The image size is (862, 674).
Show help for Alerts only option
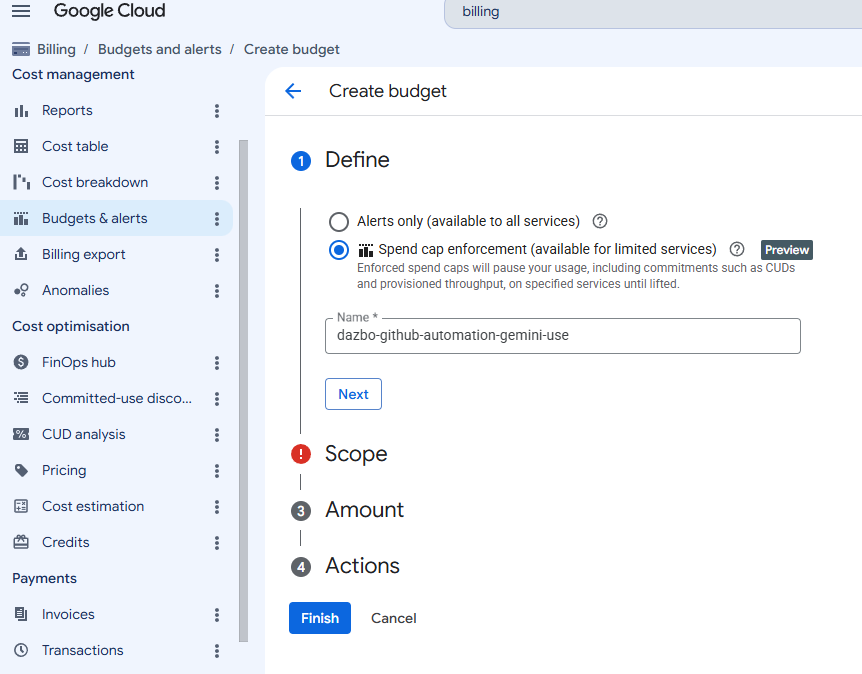pyautogui.click(x=600, y=222)
